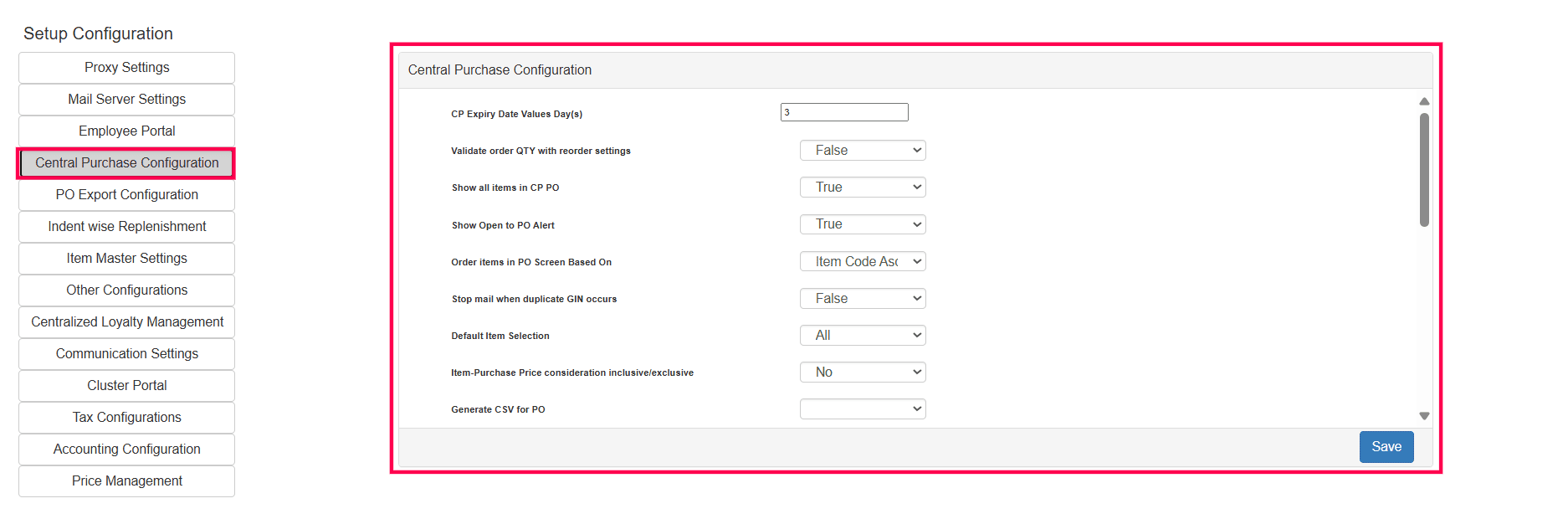Select Mail Server Settings option
The height and width of the screenshot is (519, 1568).
[126, 100]
